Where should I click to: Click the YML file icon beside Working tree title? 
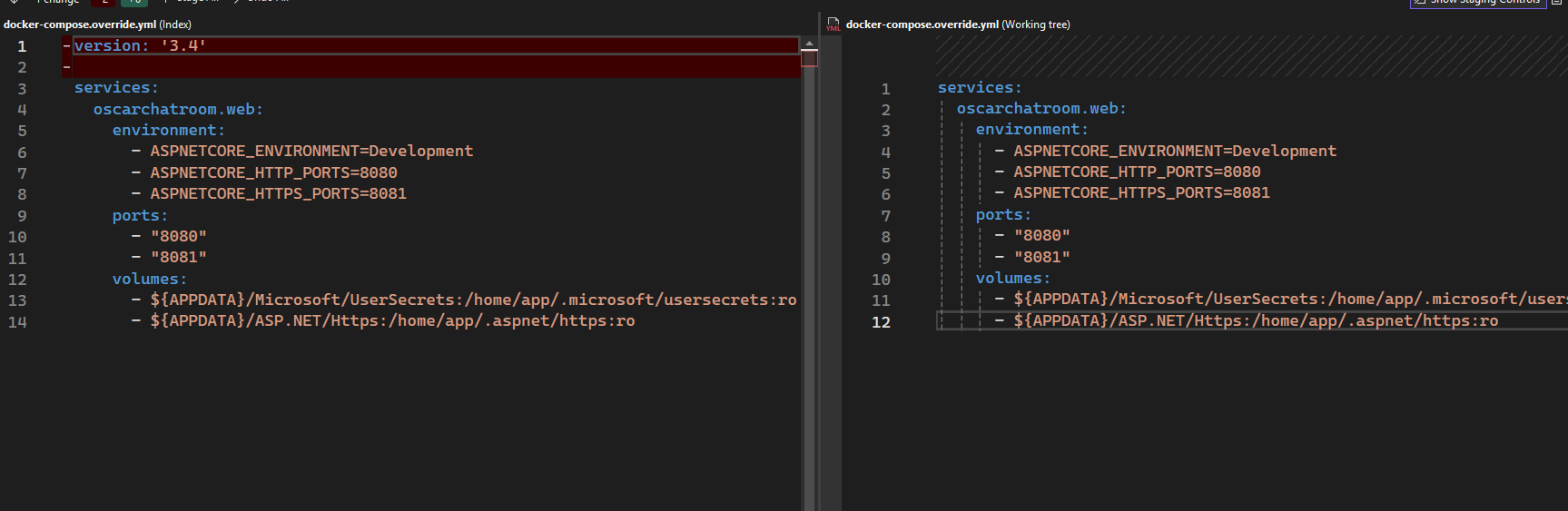pos(833,25)
